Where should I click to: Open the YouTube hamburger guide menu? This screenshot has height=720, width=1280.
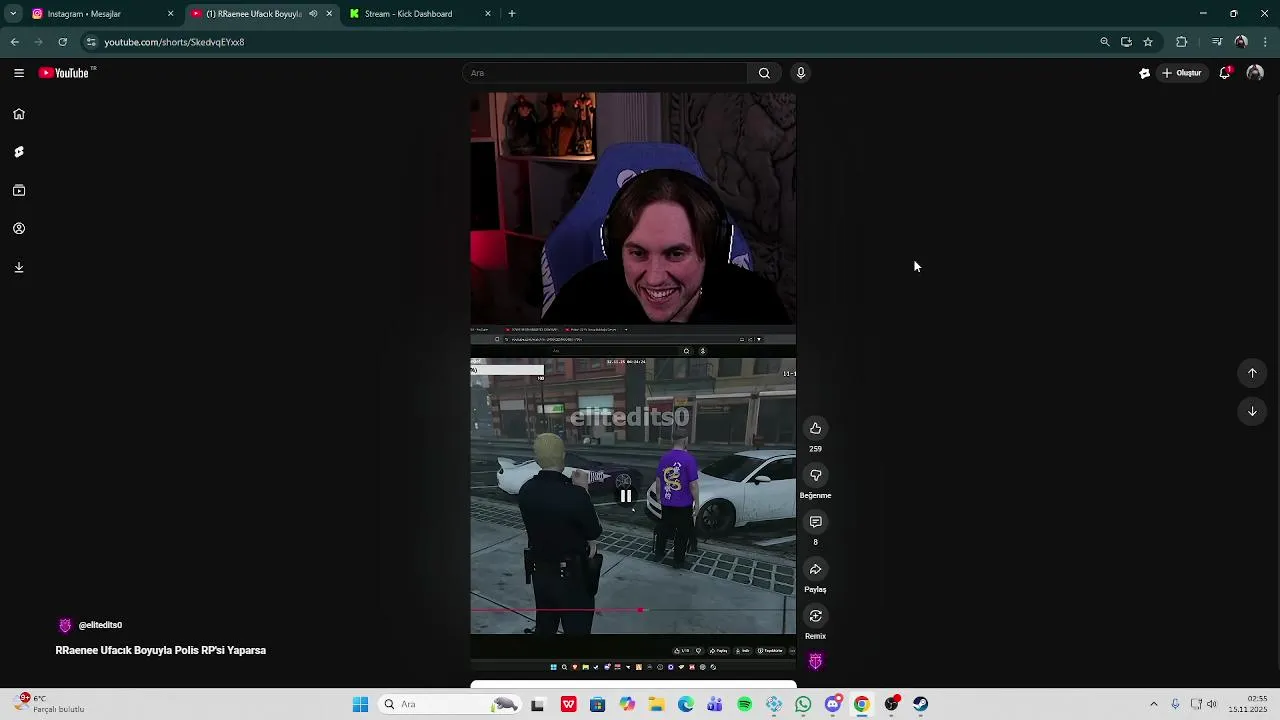coord(19,73)
